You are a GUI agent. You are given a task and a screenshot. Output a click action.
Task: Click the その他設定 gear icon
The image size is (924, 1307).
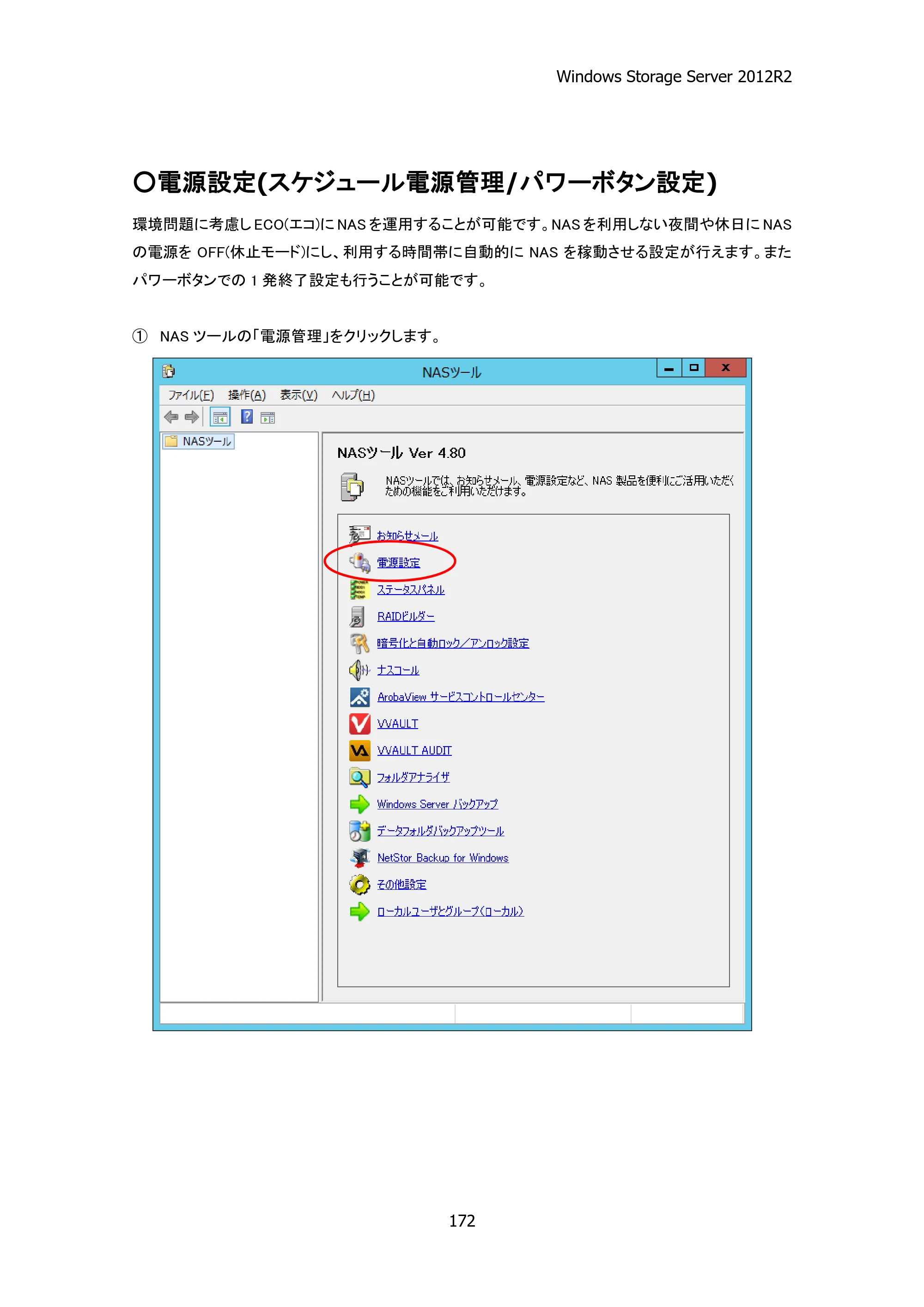(359, 884)
